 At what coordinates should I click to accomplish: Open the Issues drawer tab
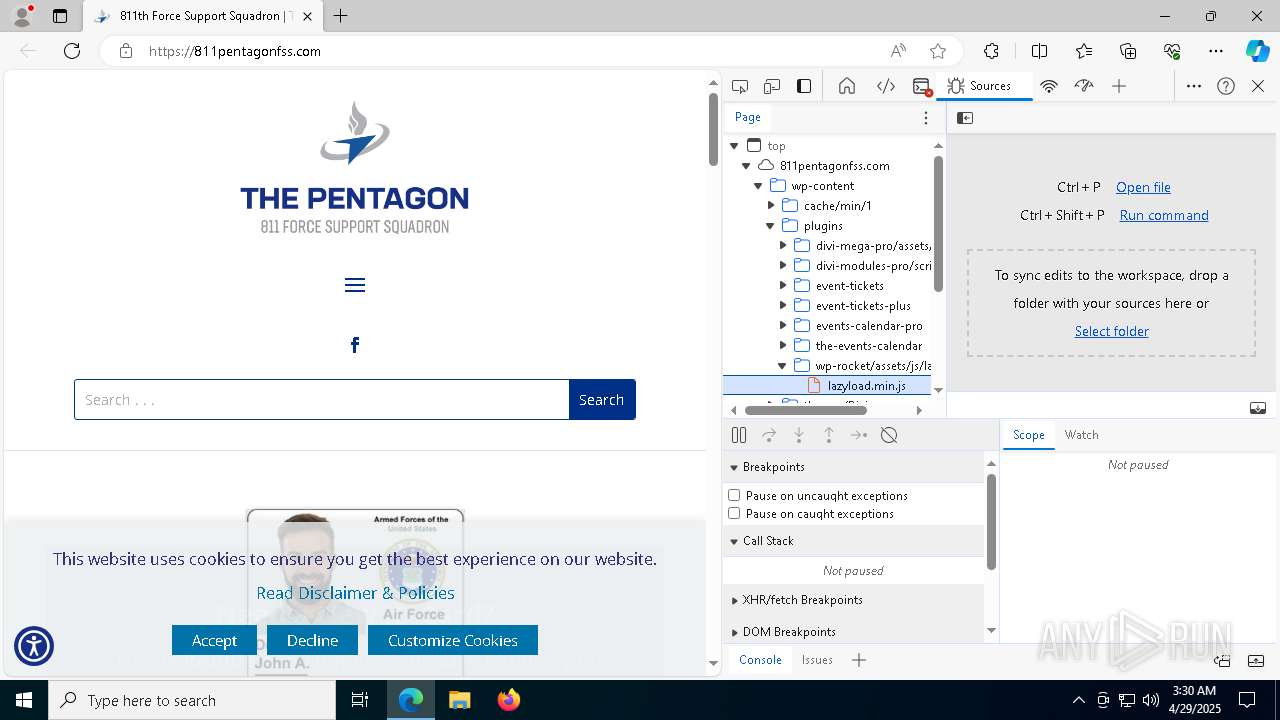coord(817,660)
